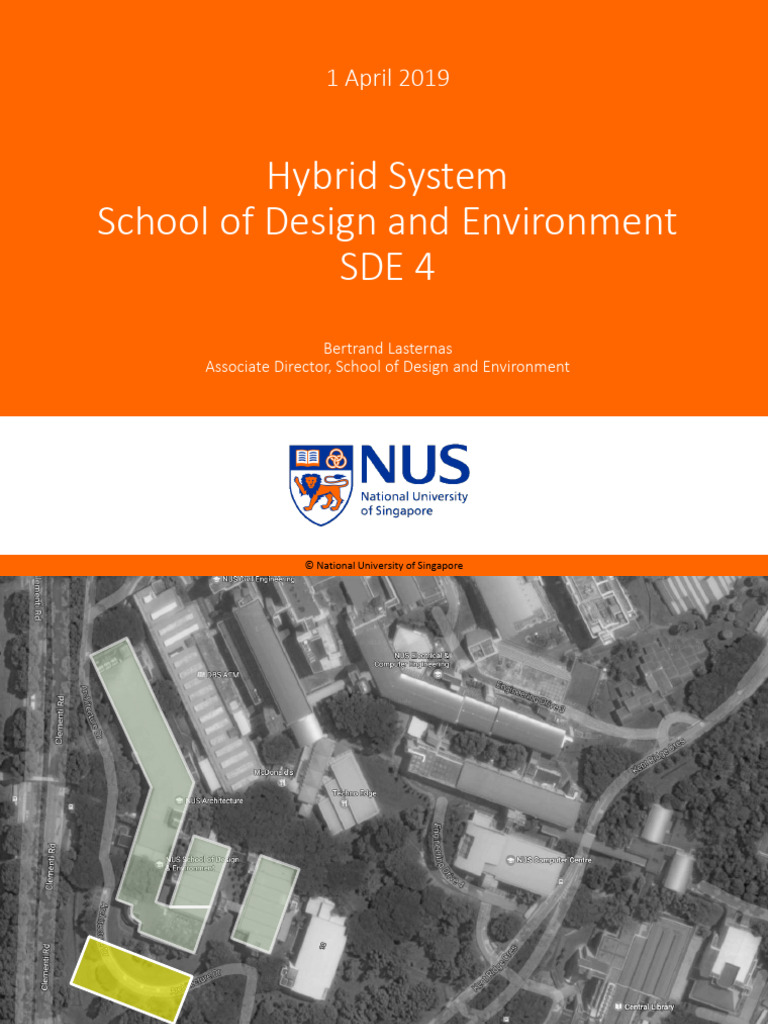Select the date text '1 April 2019'
Image resolution: width=768 pixels, height=1024 pixels.
click(x=388, y=78)
